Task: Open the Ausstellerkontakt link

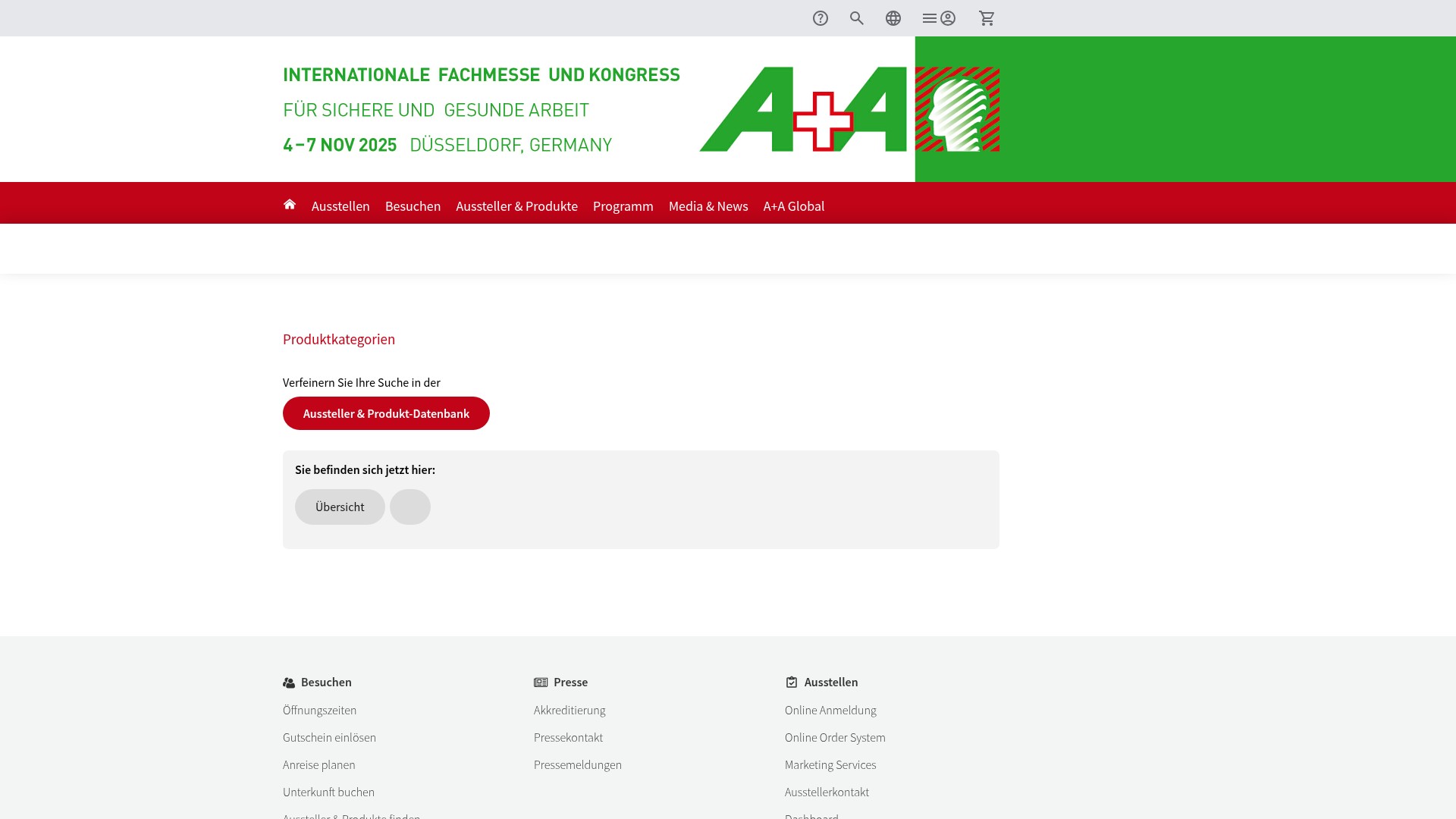Action: coord(827,792)
